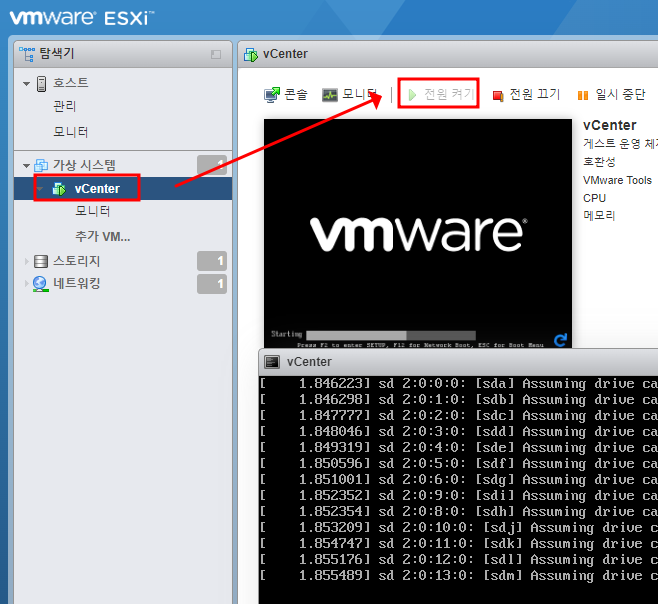Click the Storage icon in navigator

(x=41, y=261)
